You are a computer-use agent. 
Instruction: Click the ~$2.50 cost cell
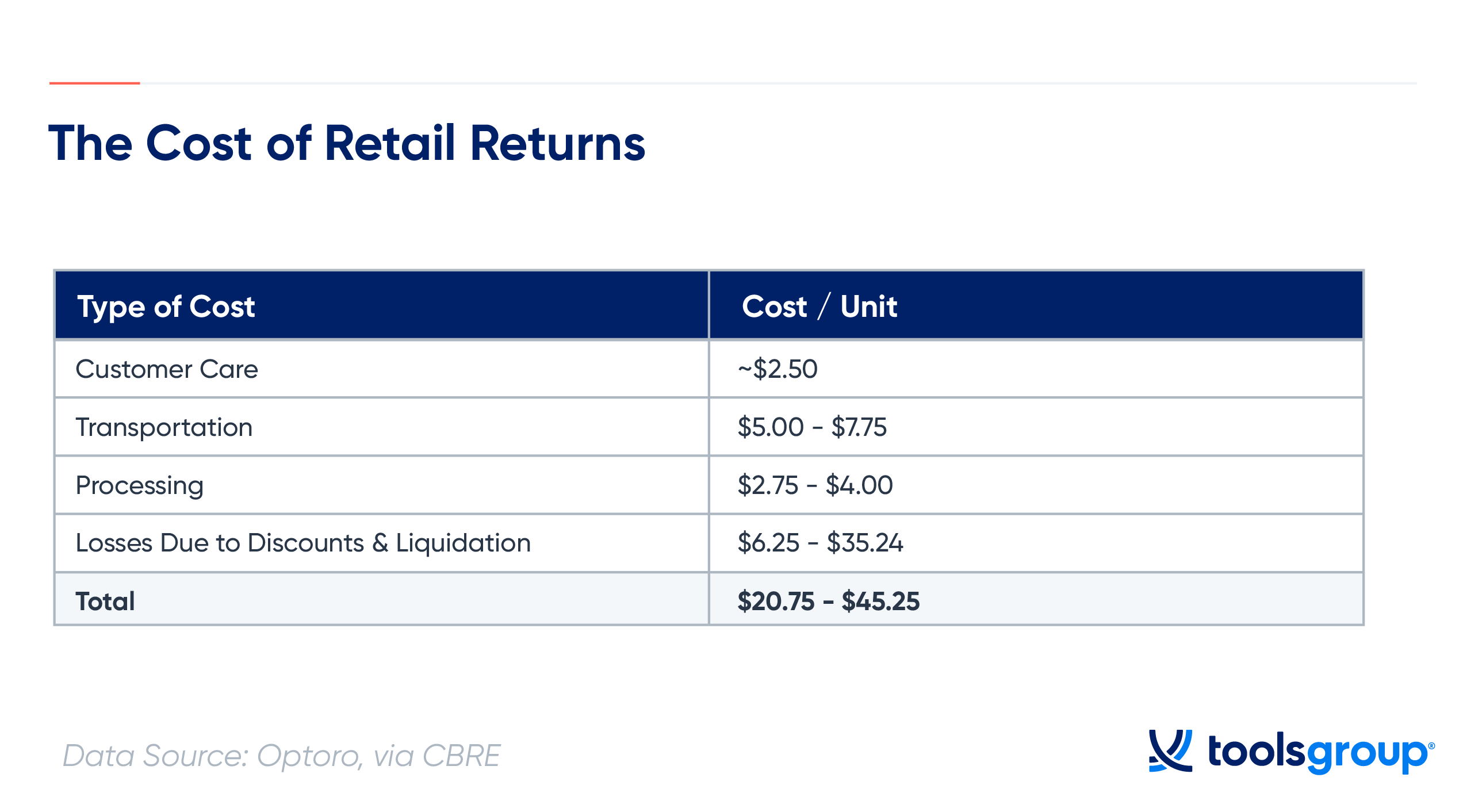coord(1036,369)
